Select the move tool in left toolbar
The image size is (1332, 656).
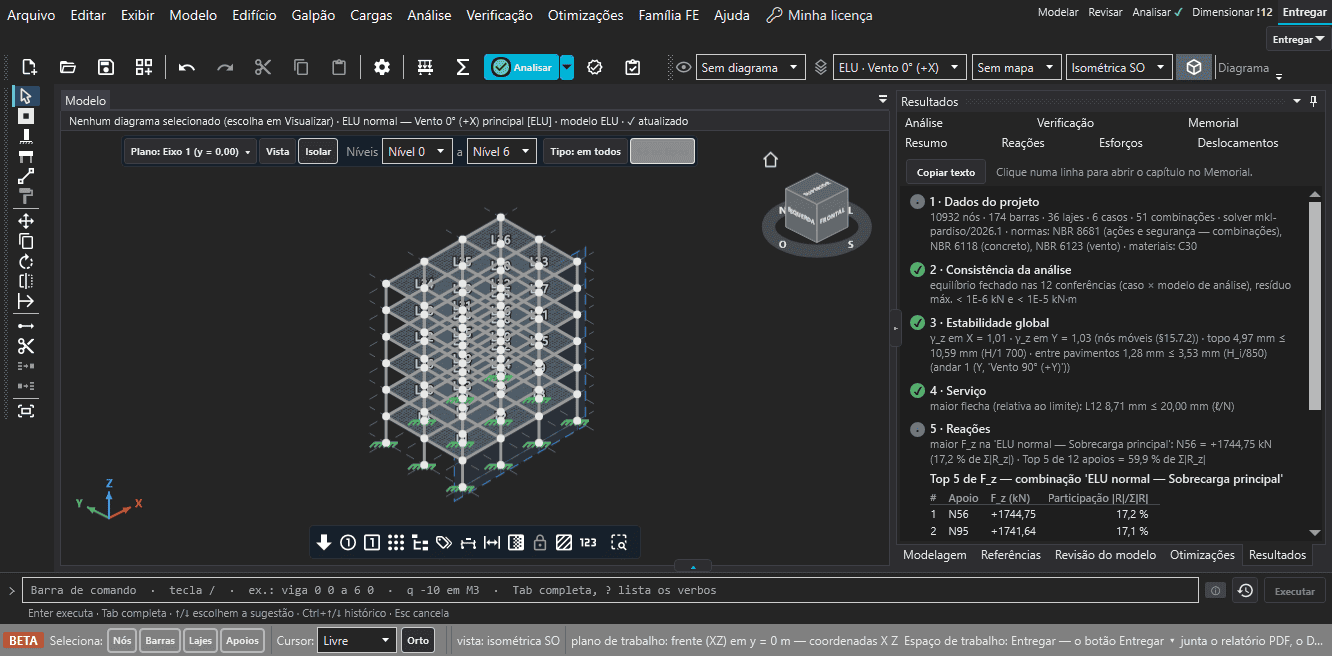tap(26, 221)
